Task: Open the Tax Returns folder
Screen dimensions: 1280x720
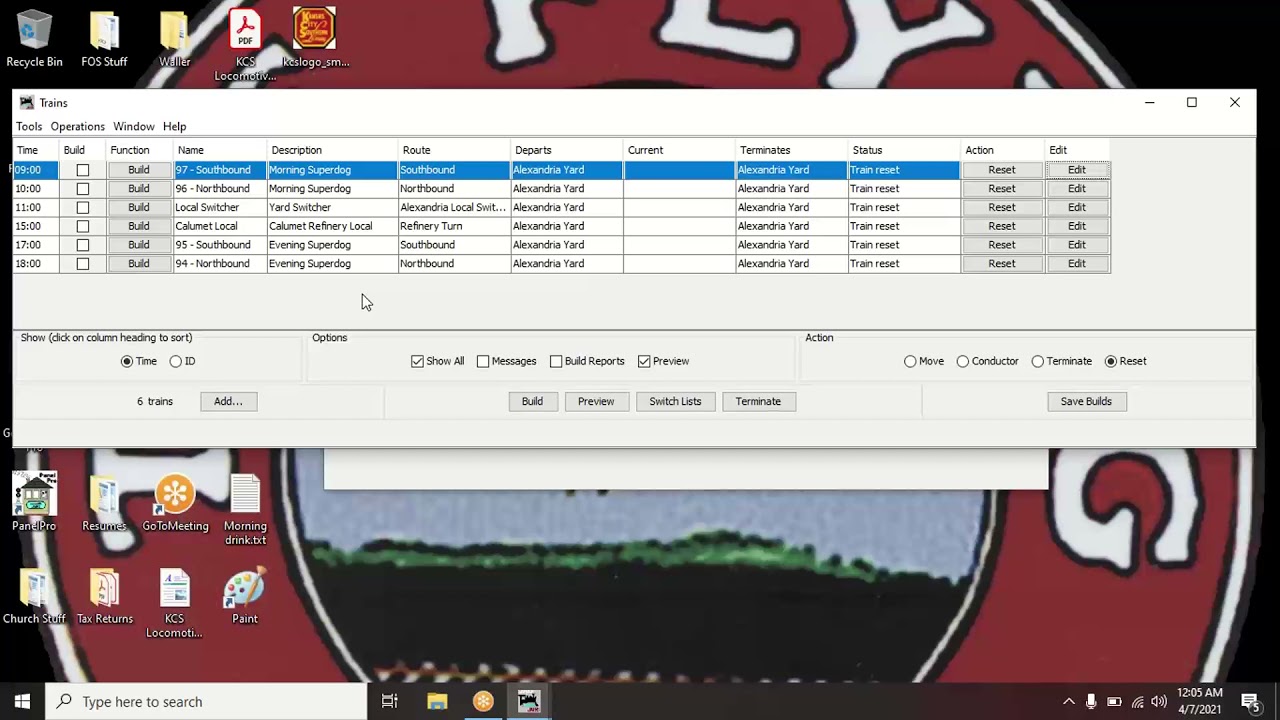Action: (x=104, y=596)
